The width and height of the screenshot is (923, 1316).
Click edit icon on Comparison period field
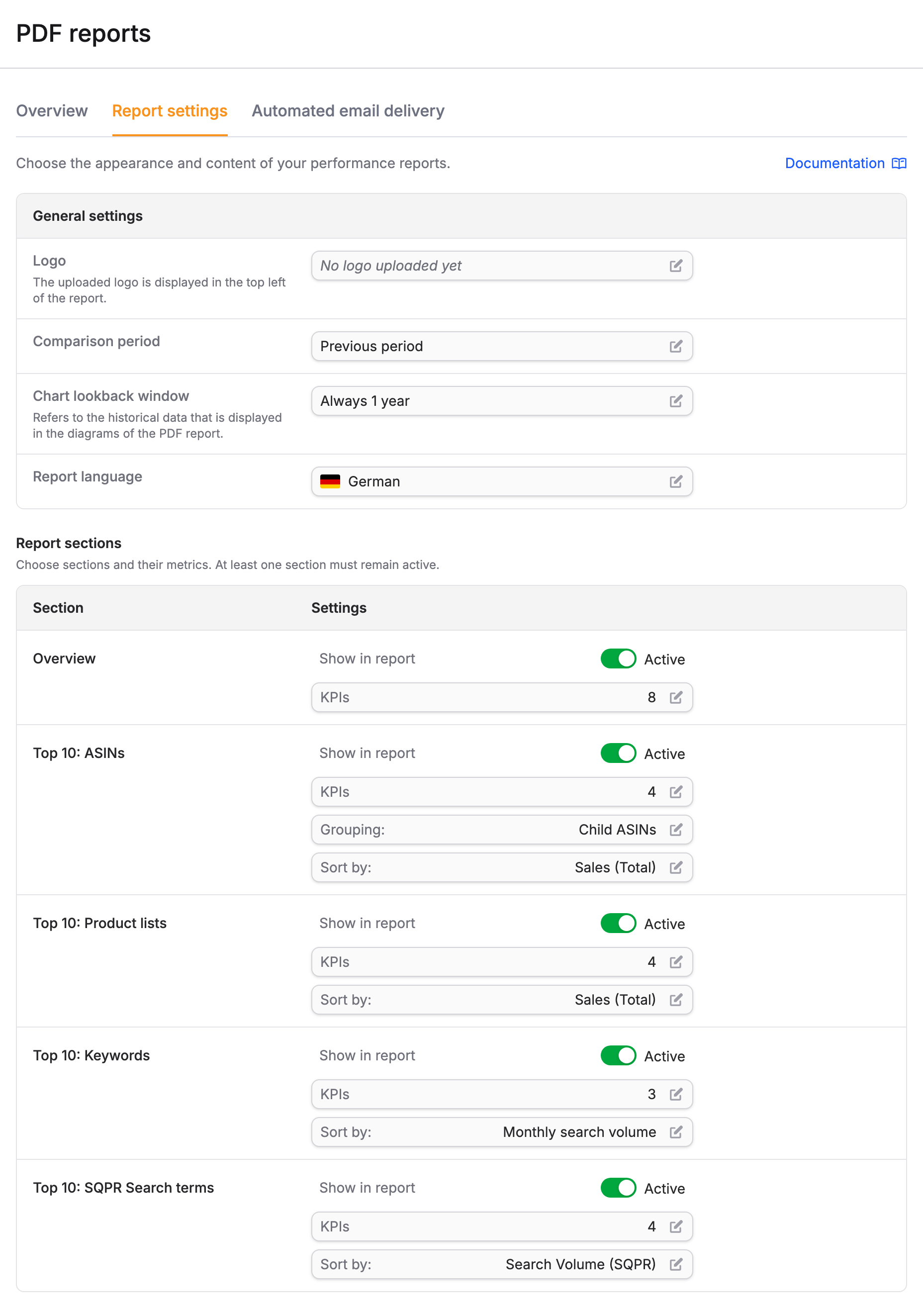coord(676,346)
